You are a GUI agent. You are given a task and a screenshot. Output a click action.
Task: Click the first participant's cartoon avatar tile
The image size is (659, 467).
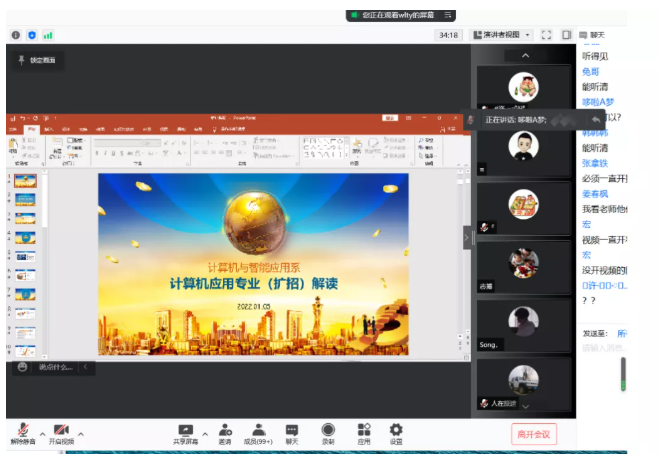(524, 87)
